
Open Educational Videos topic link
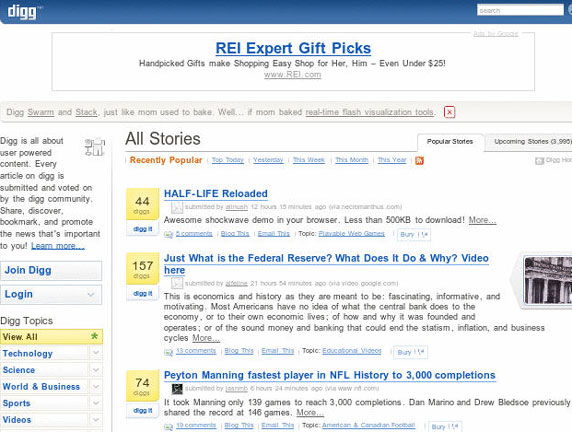point(352,351)
